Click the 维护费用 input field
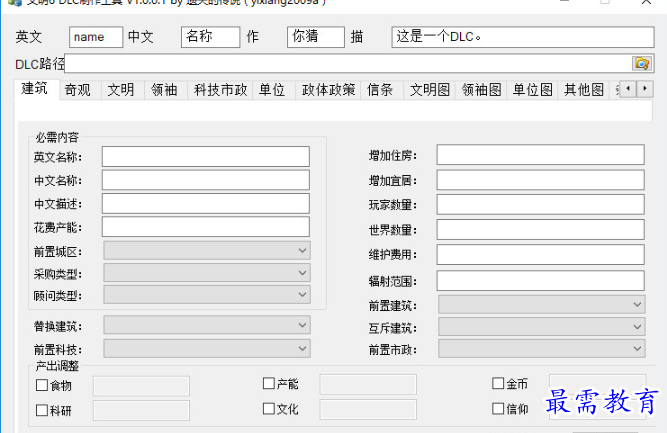The width and height of the screenshot is (667, 433). pos(541,254)
